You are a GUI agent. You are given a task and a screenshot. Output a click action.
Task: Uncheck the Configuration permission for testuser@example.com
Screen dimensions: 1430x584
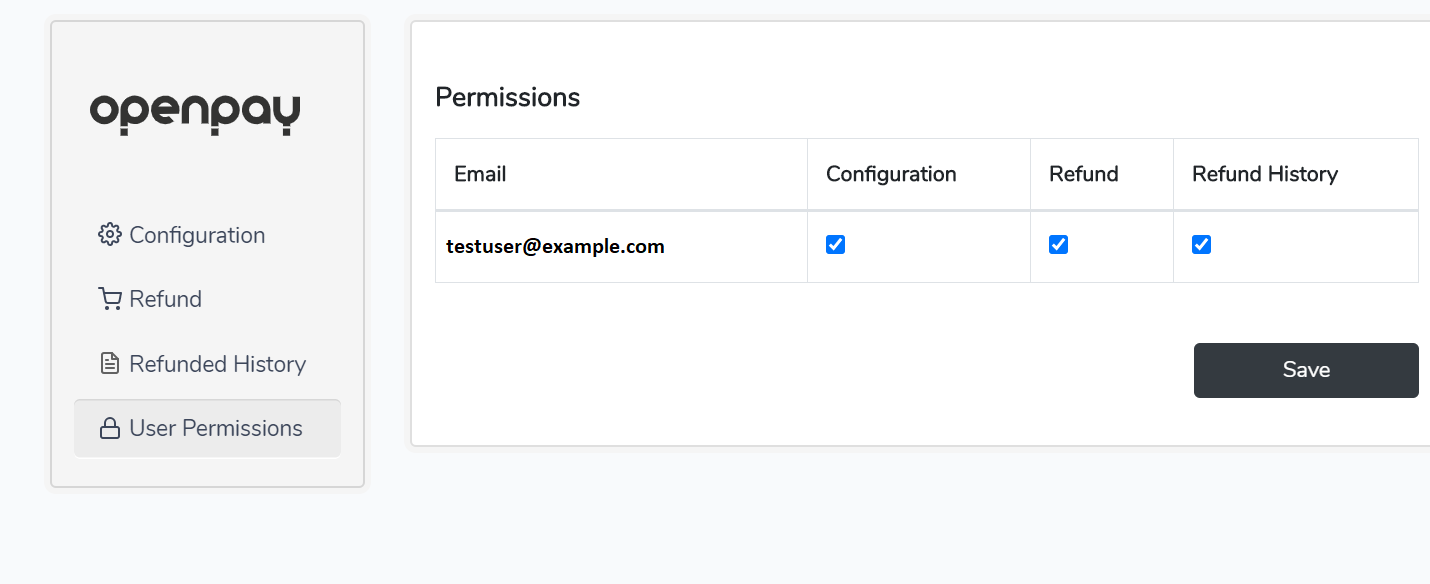(836, 245)
